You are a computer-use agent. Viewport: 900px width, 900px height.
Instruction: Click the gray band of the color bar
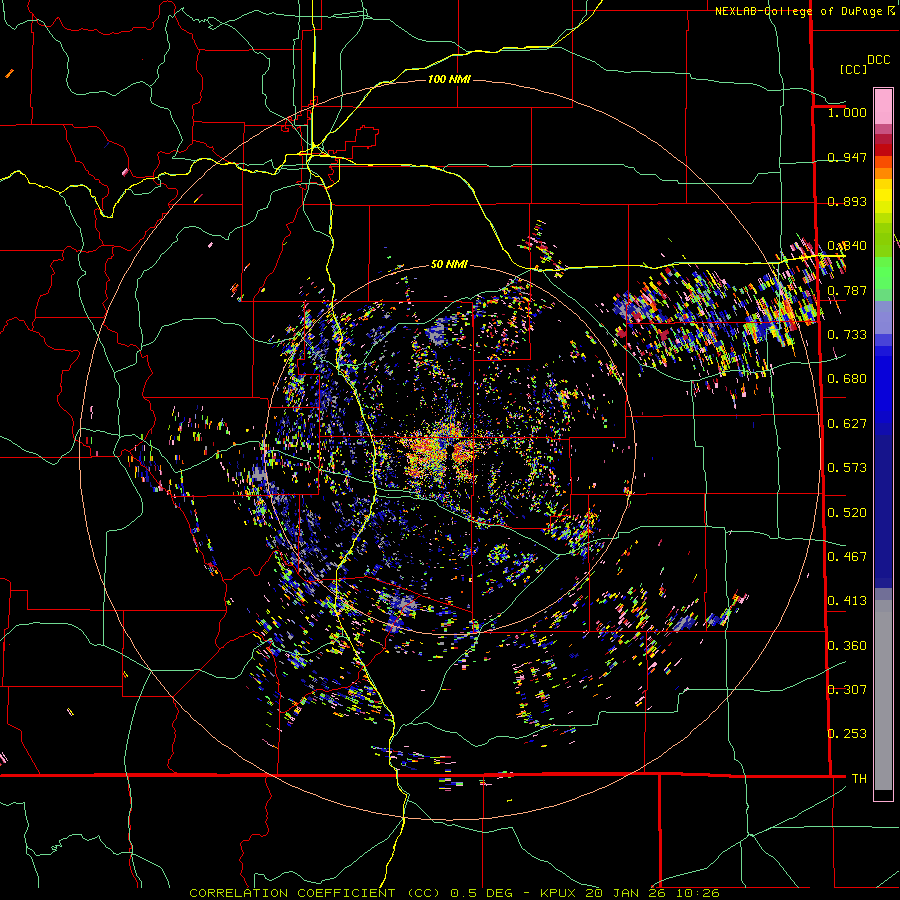click(x=883, y=695)
